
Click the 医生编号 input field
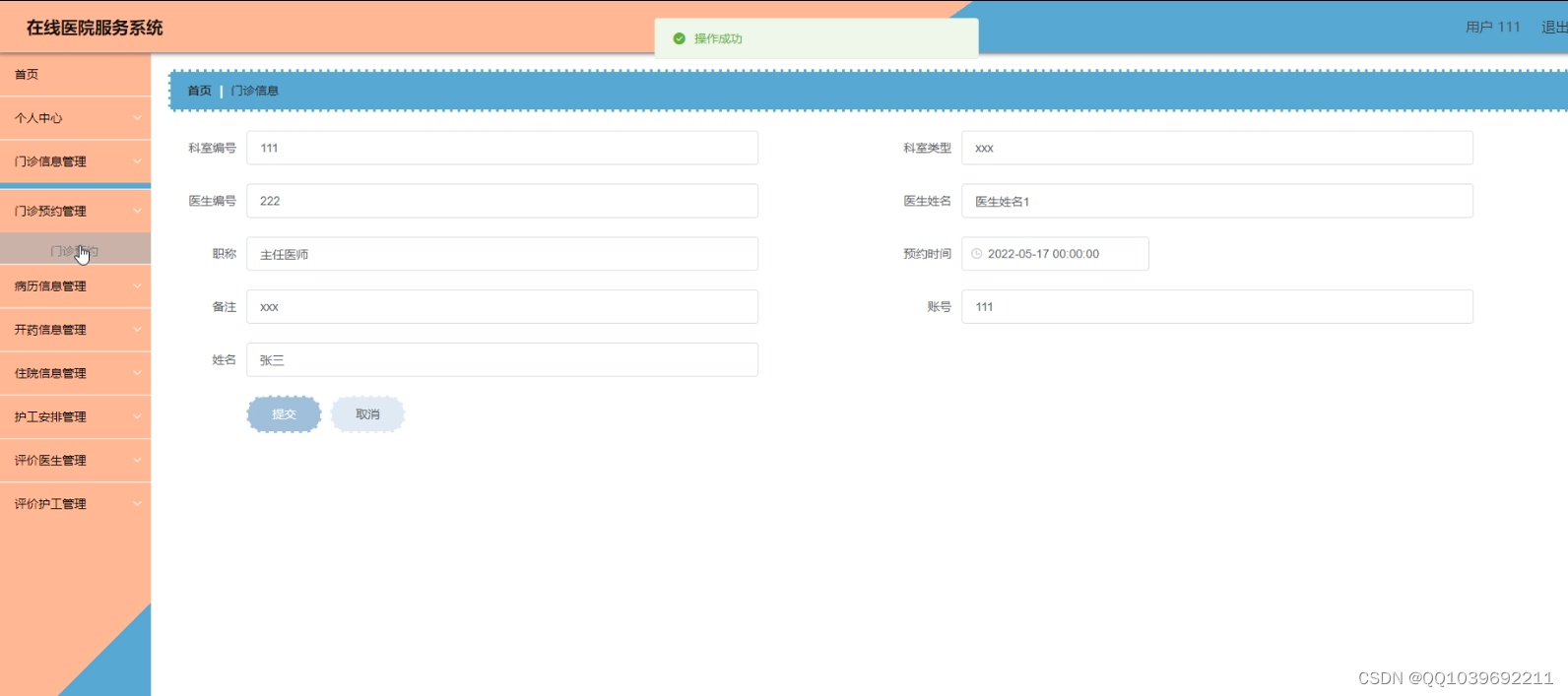pos(502,201)
